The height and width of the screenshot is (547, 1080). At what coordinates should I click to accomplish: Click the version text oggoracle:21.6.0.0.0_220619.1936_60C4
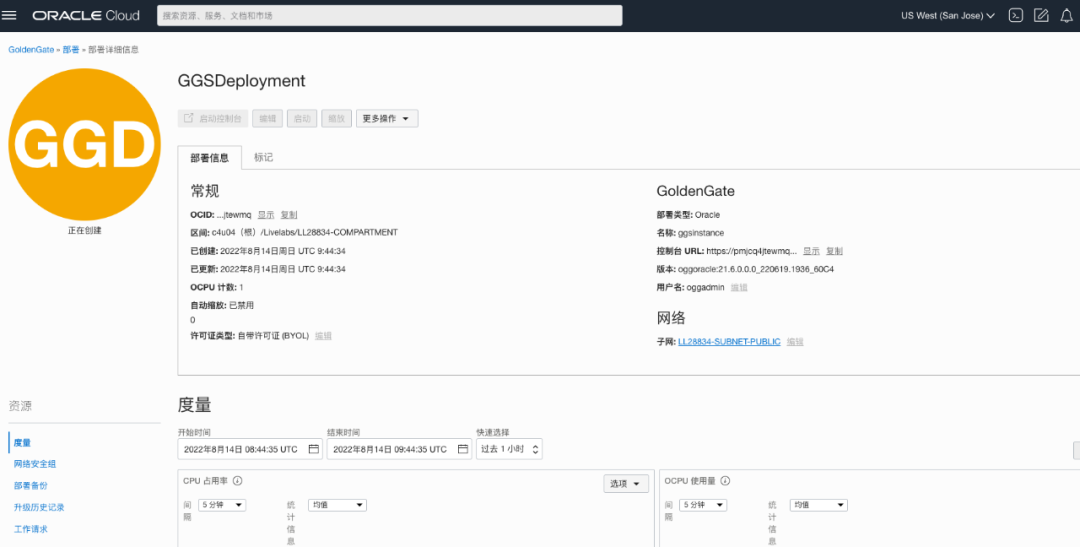(756, 269)
